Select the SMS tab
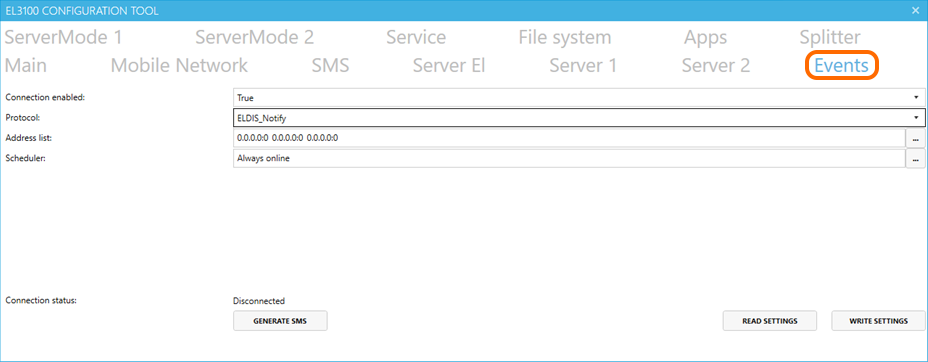The image size is (928, 362). click(x=330, y=65)
